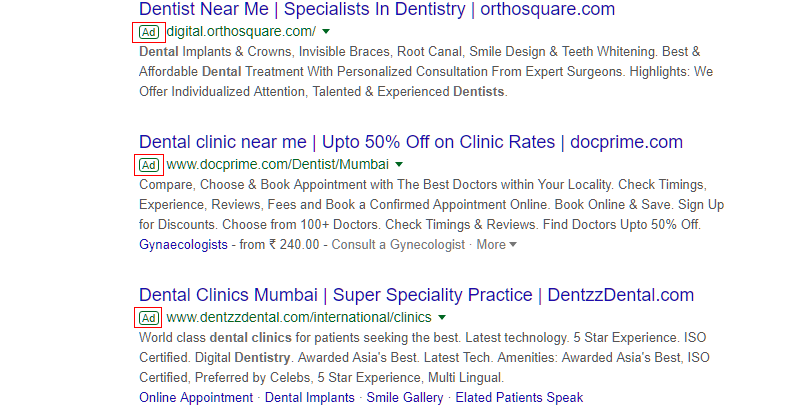The width and height of the screenshot is (812, 406).
Task: Open 'Dental clinic near me' docprime headline
Action: click(x=410, y=142)
